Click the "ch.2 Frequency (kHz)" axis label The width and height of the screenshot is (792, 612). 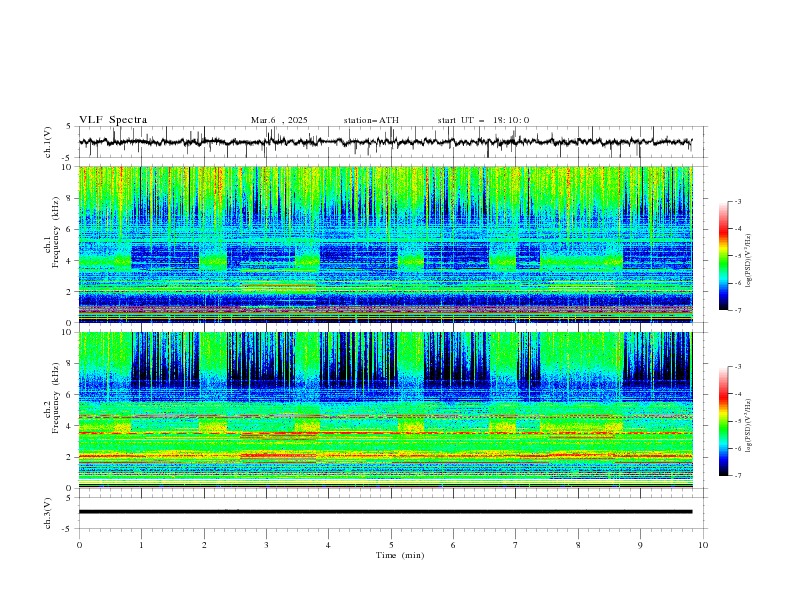click(x=52, y=397)
